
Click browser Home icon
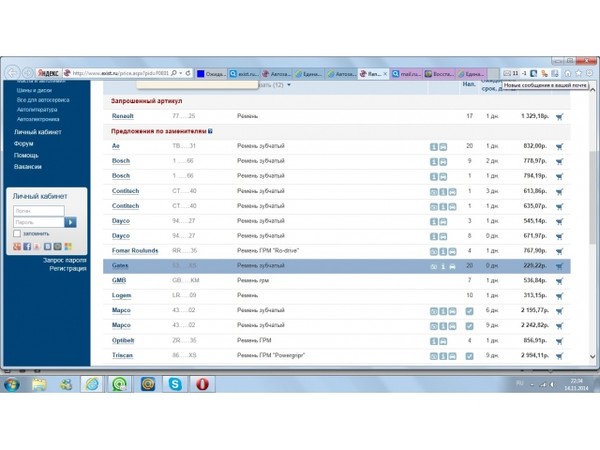568,73
